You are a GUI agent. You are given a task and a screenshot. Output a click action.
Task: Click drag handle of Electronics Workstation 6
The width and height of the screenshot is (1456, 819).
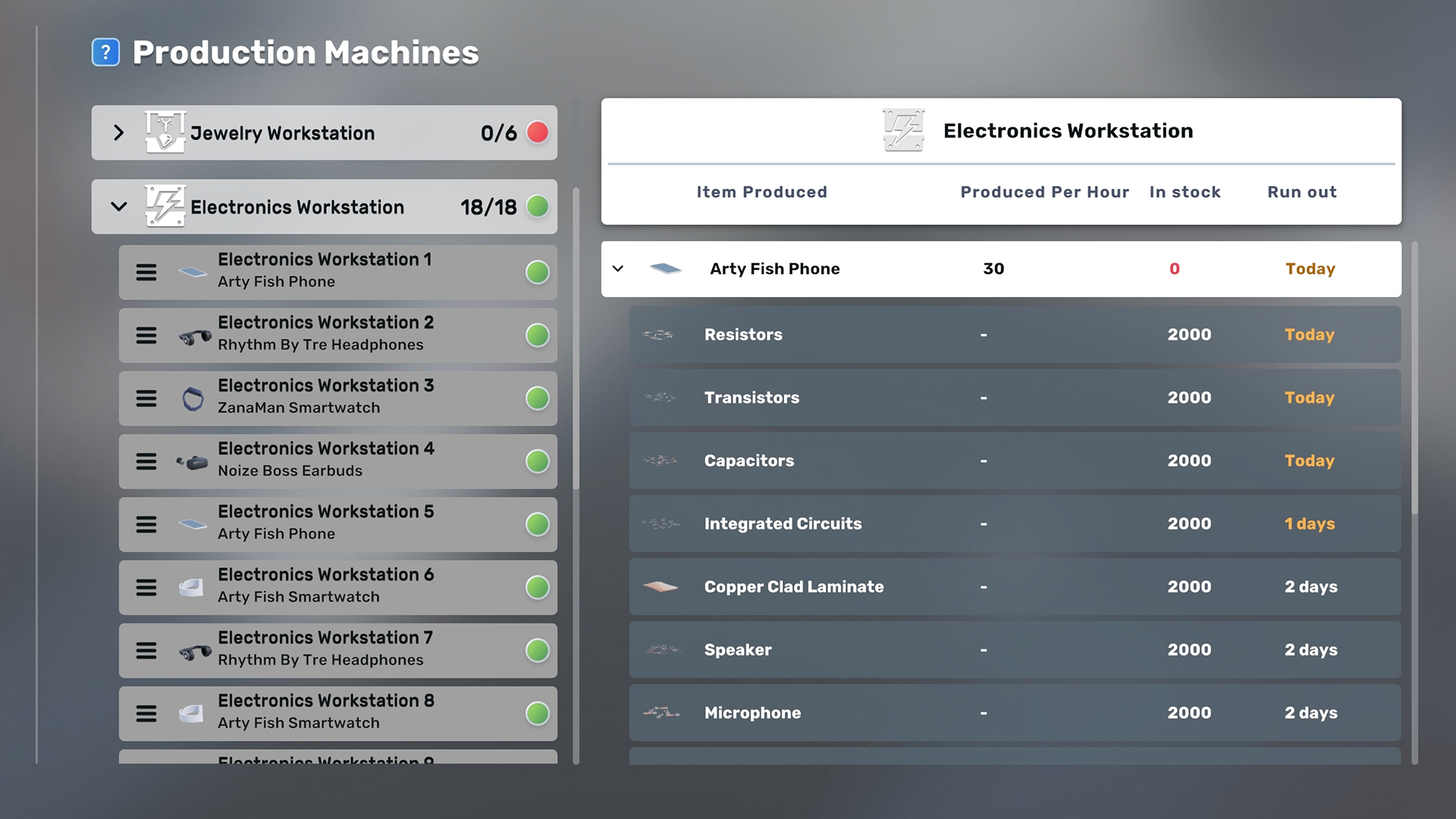[146, 587]
